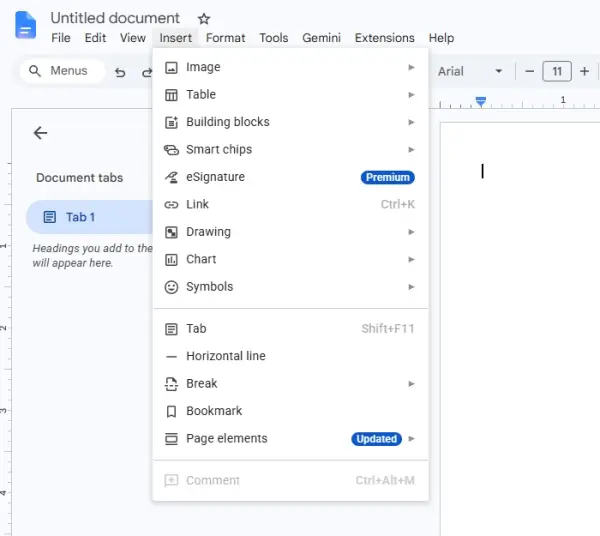Click the Bookmark icon in the Insert menu
Viewport: 600px width, 536px height.
pos(171,411)
